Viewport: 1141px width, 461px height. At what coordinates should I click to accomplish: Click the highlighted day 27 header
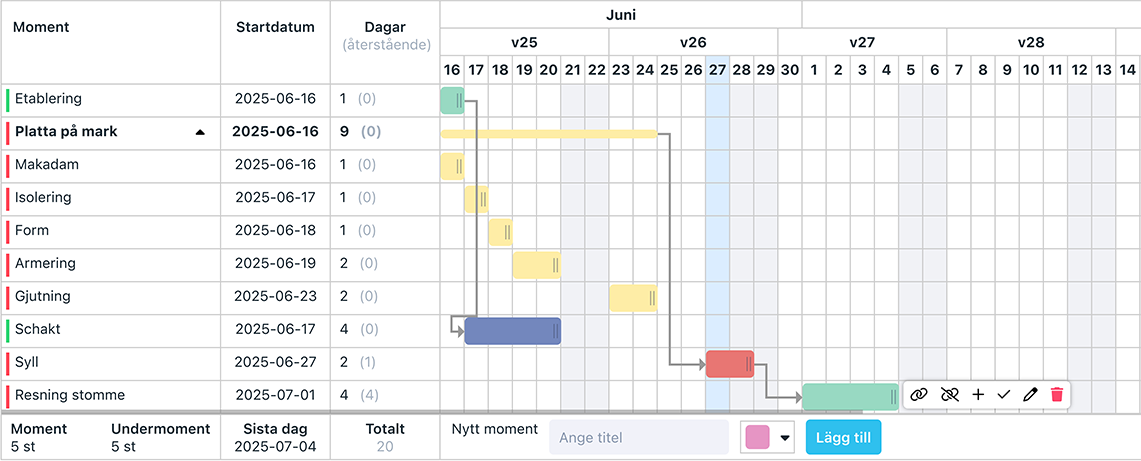click(x=717, y=71)
